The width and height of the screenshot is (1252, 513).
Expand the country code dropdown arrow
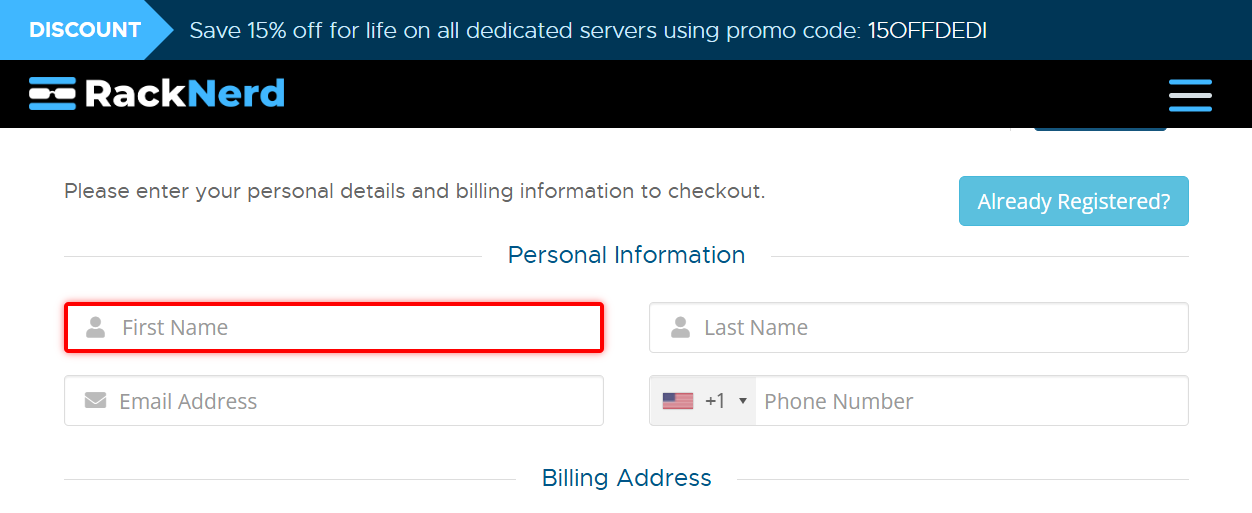tap(743, 401)
